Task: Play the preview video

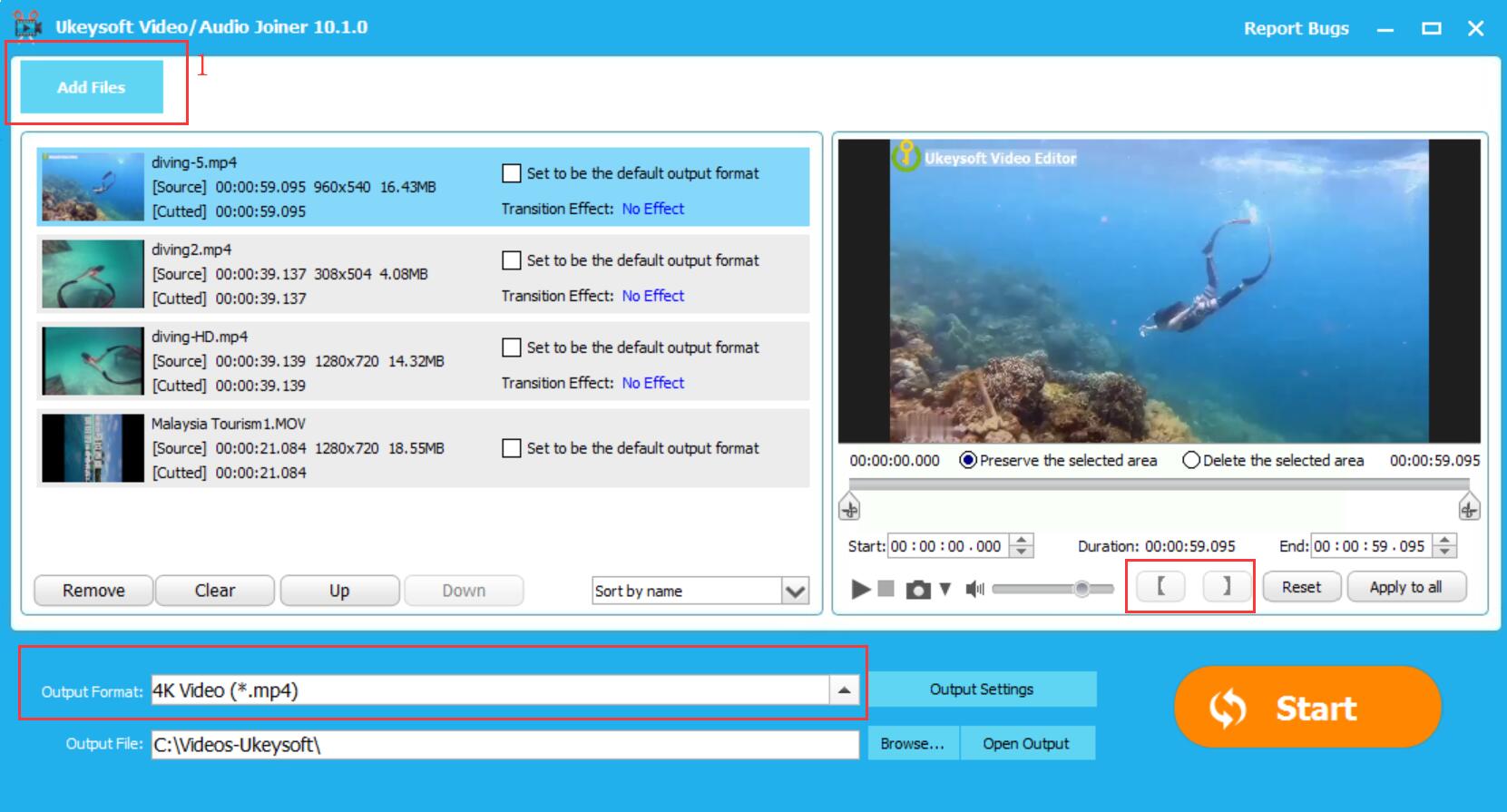Action: pyautogui.click(x=860, y=589)
